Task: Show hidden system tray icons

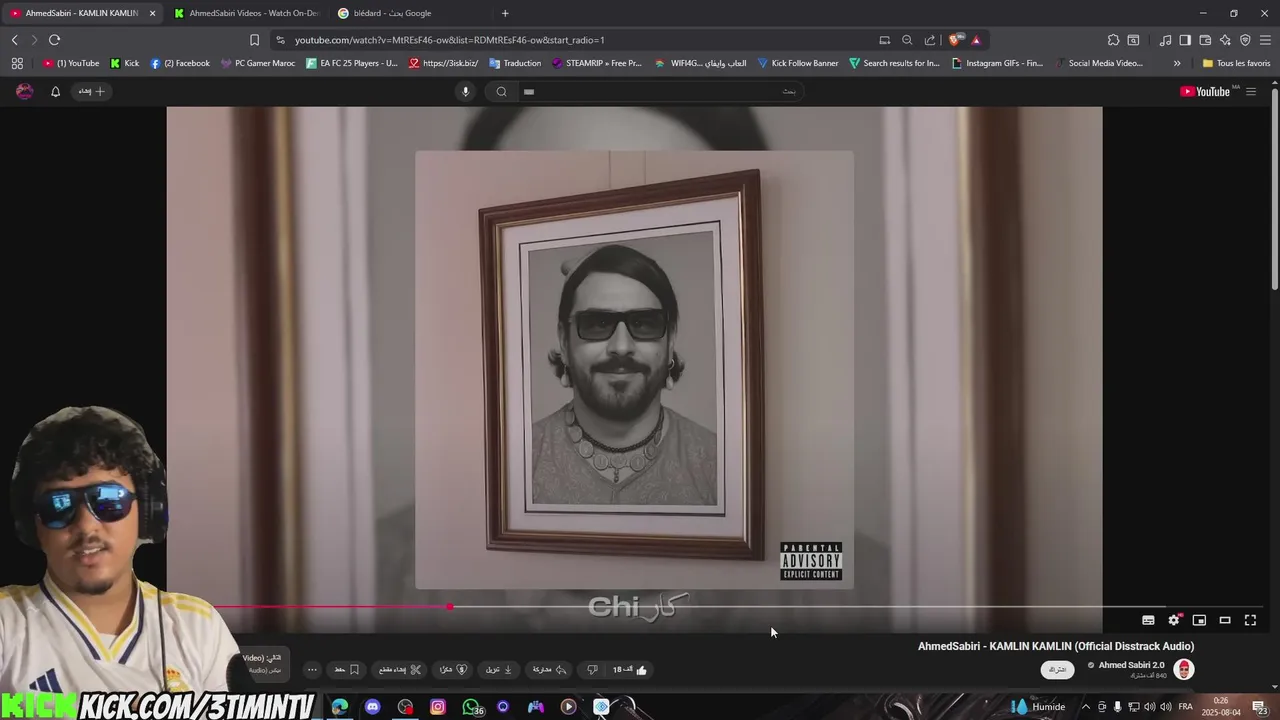Action: pos(1086,707)
